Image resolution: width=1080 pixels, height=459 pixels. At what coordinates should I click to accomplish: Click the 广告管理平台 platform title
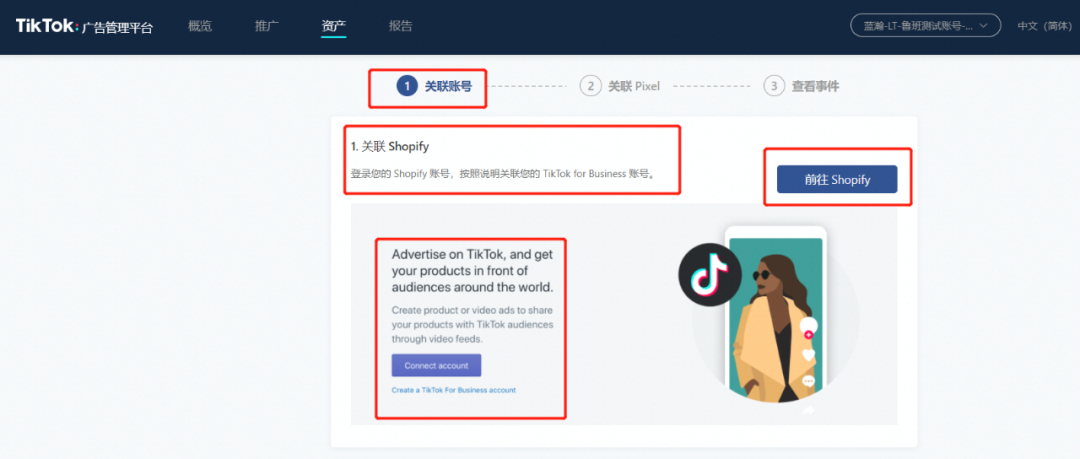point(117,28)
